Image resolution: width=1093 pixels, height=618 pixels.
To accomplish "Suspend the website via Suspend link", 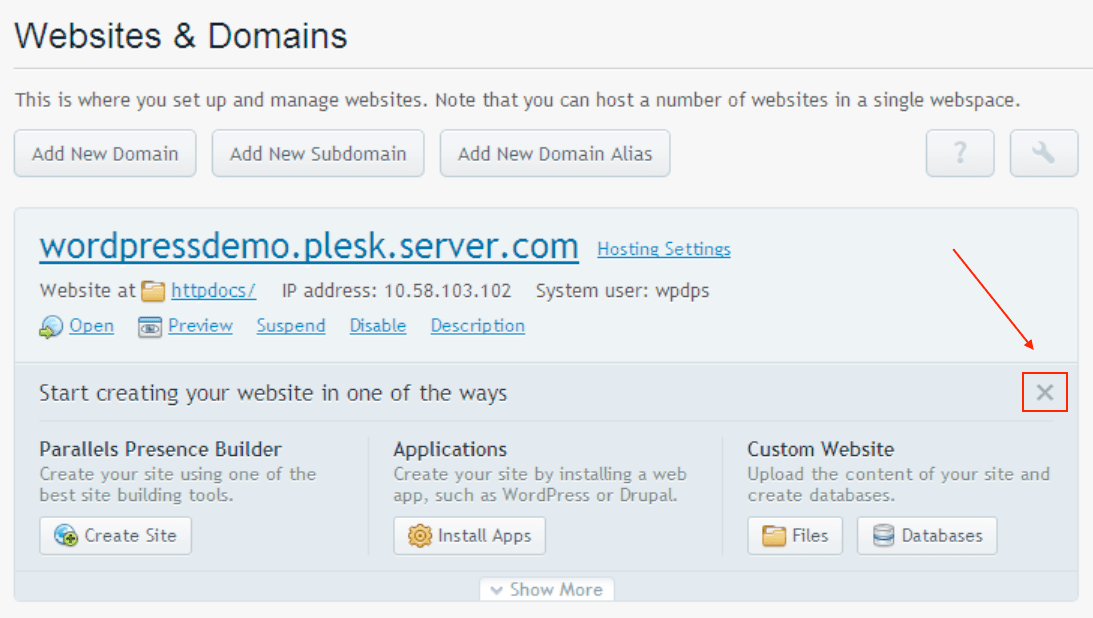I will point(290,326).
